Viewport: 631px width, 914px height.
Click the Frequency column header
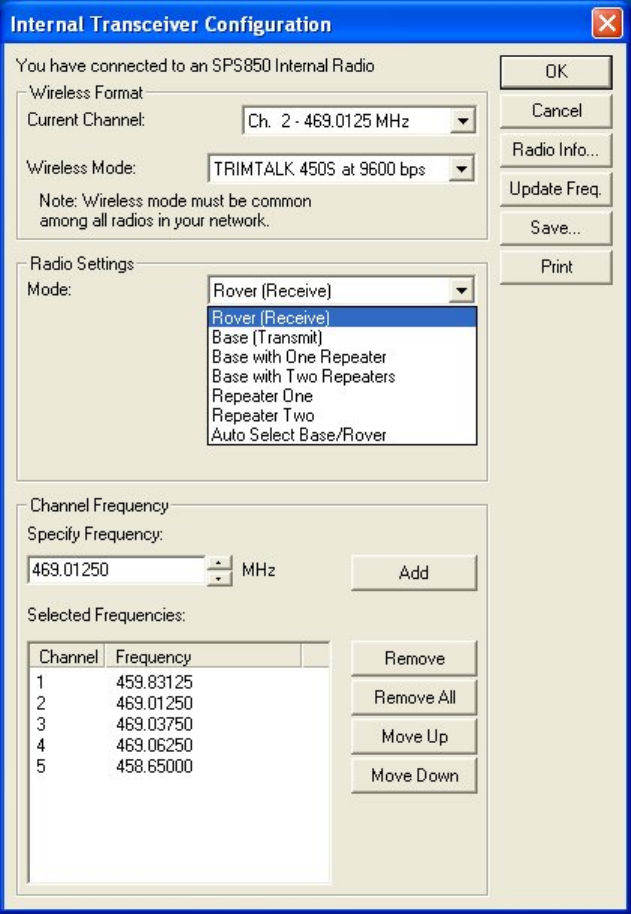[203, 657]
